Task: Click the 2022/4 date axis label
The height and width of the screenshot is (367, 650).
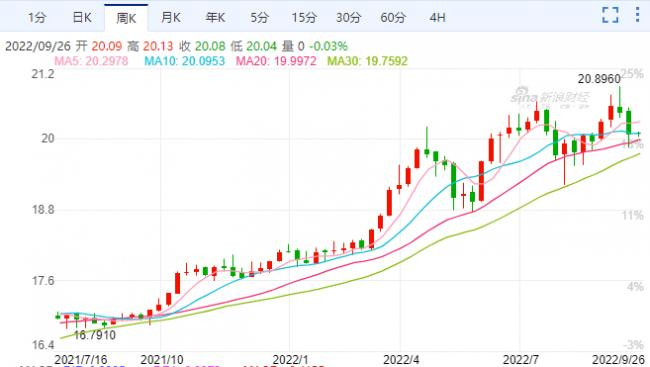Action: click(401, 360)
